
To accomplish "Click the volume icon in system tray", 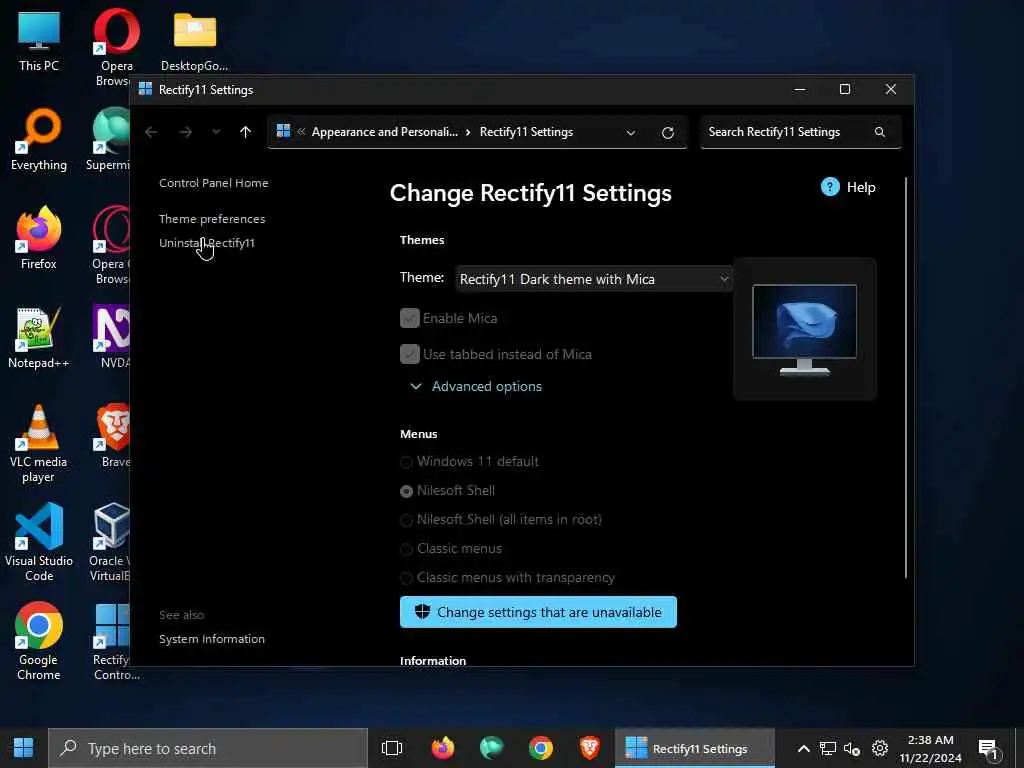I will click(x=852, y=748).
